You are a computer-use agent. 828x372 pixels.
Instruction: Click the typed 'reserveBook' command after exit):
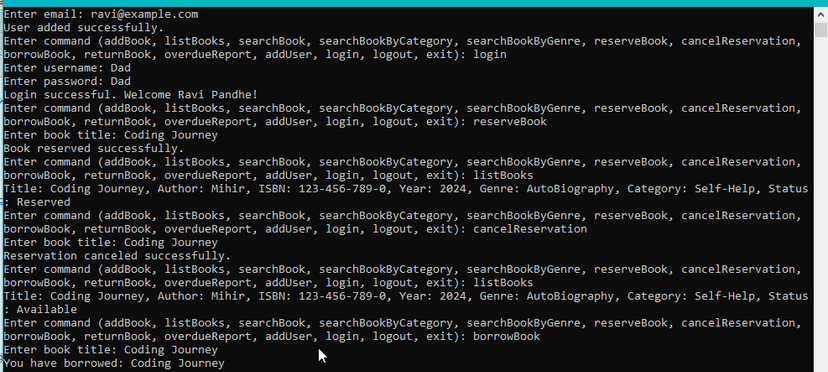click(510, 122)
